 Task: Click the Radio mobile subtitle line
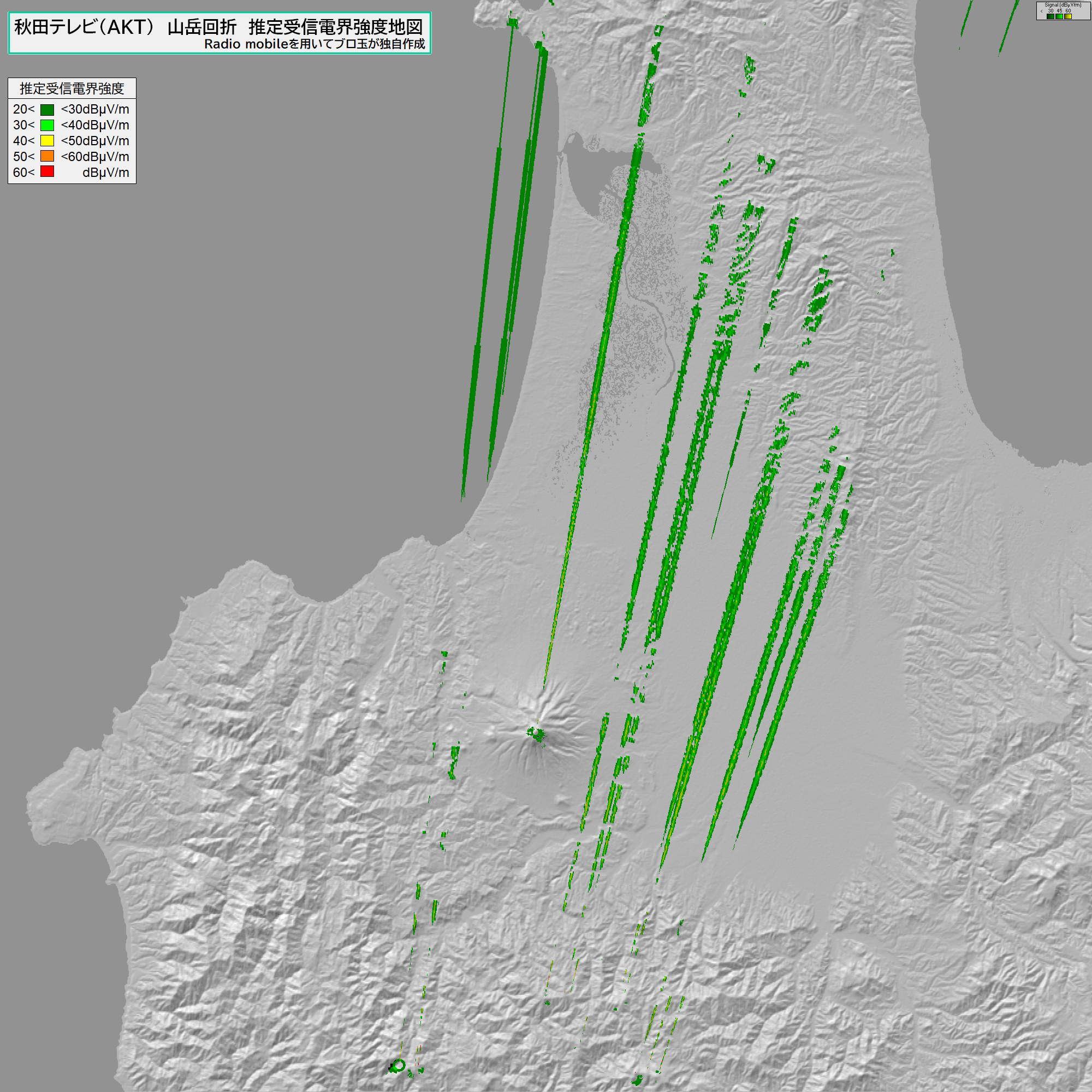pos(314,44)
